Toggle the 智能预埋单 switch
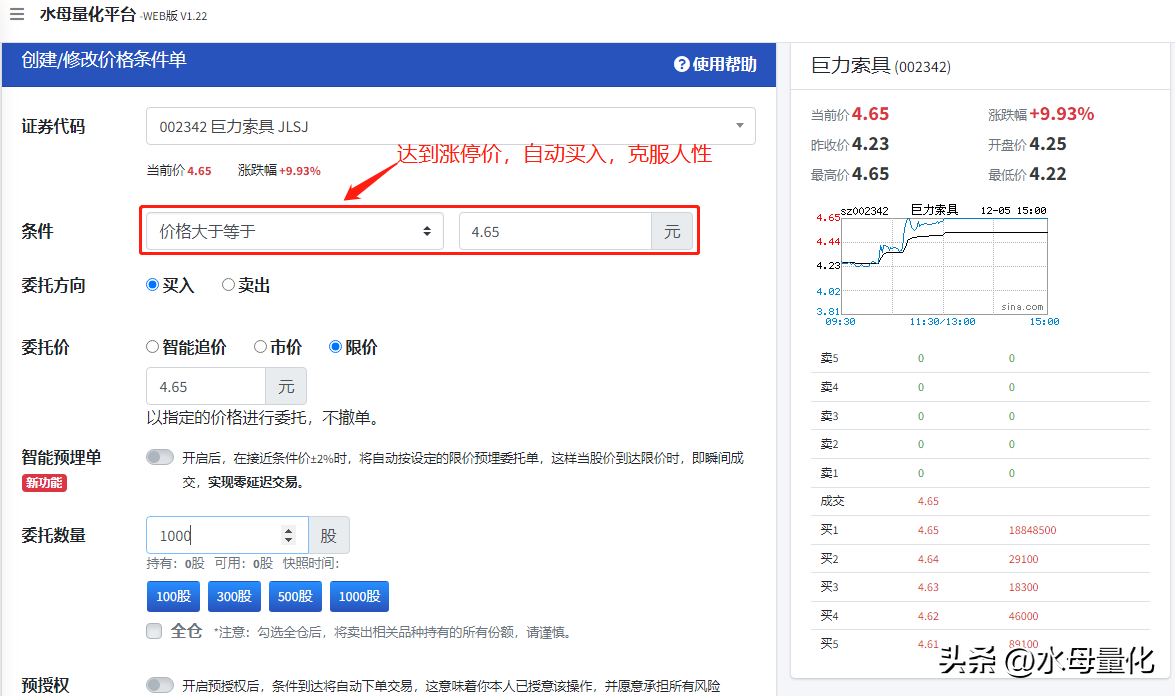This screenshot has height=696, width=1175. coord(160,457)
